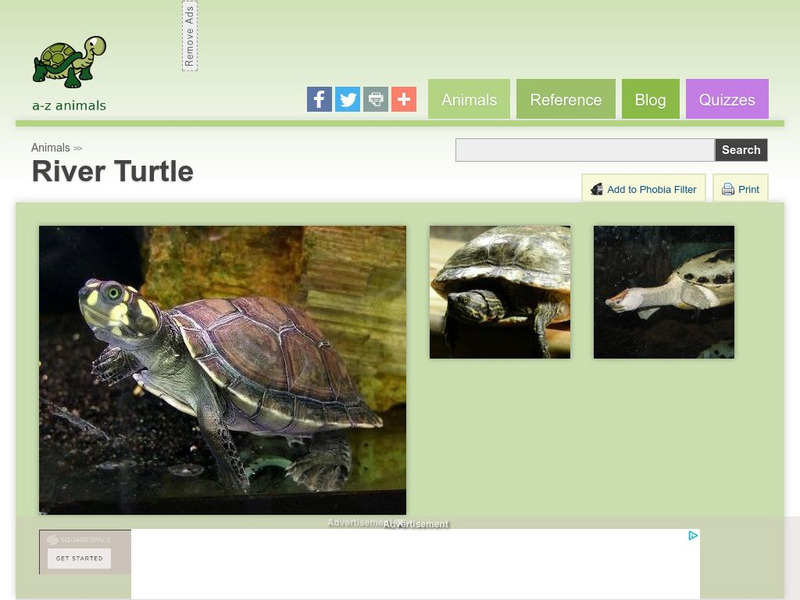Click GET STARTED in the Squarespace ad
Screen dimensions: 800x600
[x=80, y=560]
